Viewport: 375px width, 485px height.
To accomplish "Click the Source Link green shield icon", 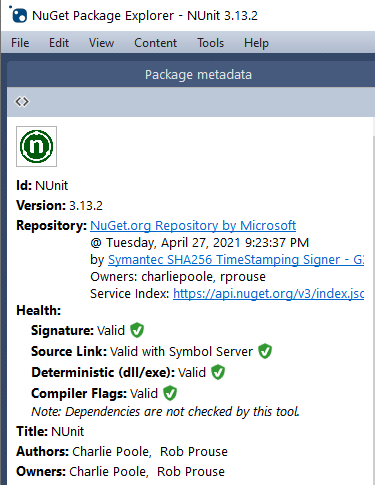I will (265, 351).
